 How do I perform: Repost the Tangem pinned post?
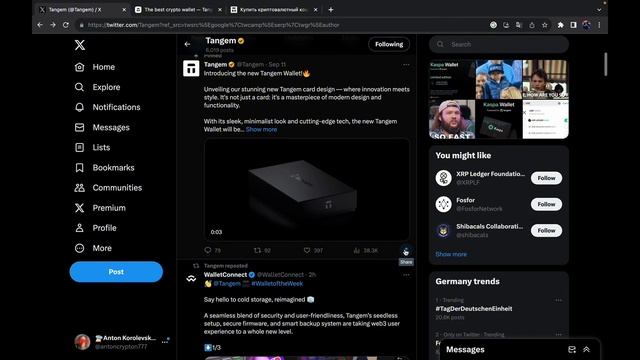[x=262, y=250]
